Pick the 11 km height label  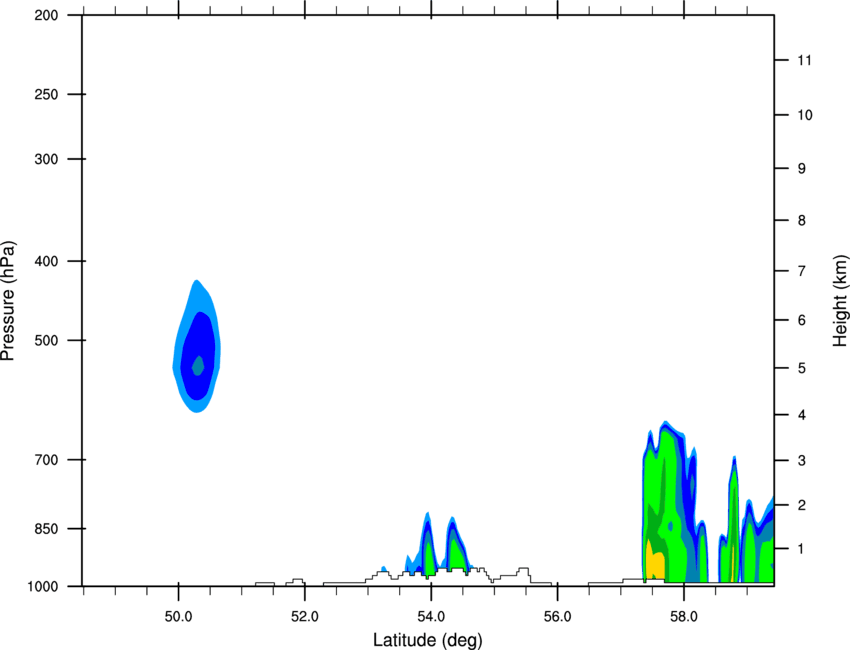805,60
